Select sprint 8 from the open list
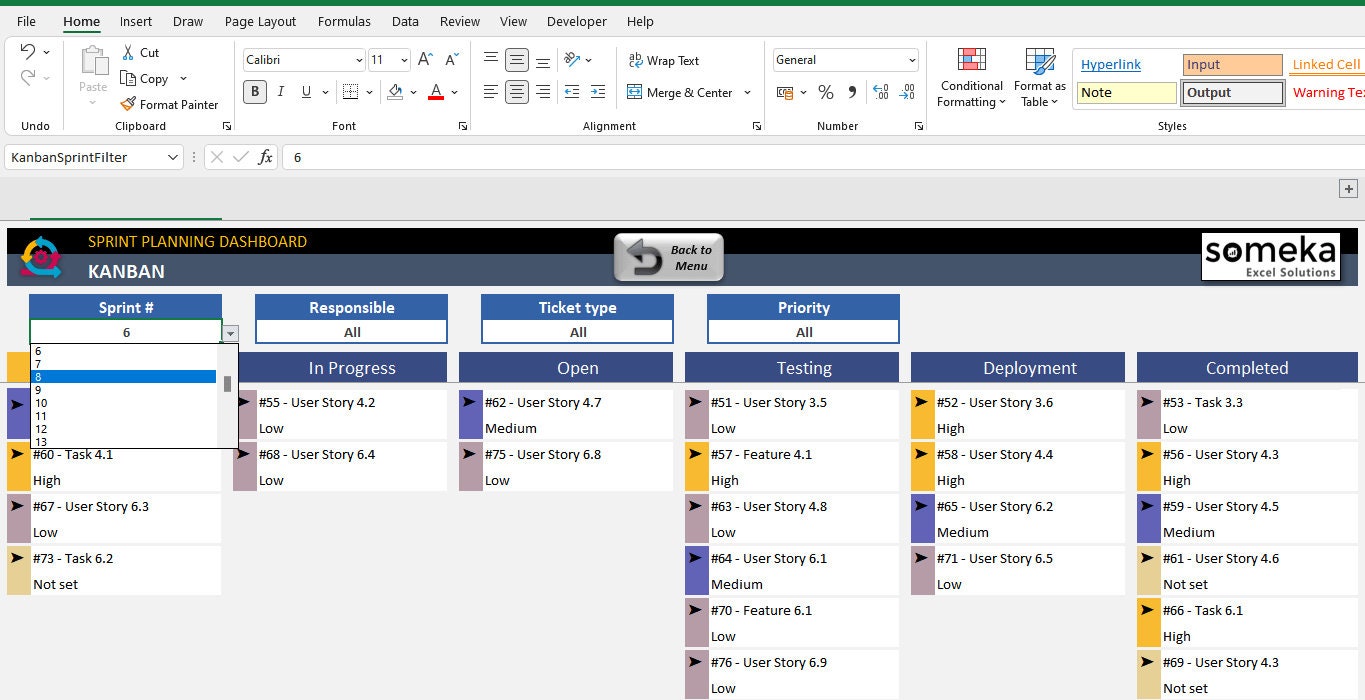This screenshot has width=1365, height=700. pos(122,377)
